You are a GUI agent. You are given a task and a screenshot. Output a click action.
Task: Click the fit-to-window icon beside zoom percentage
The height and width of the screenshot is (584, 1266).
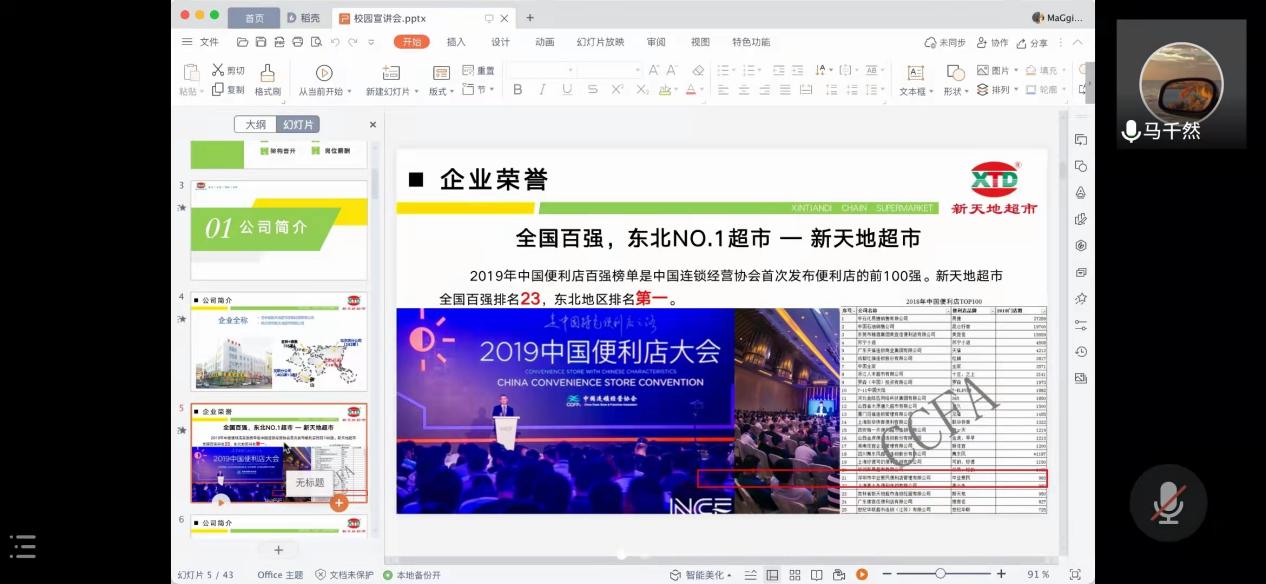point(1075,575)
